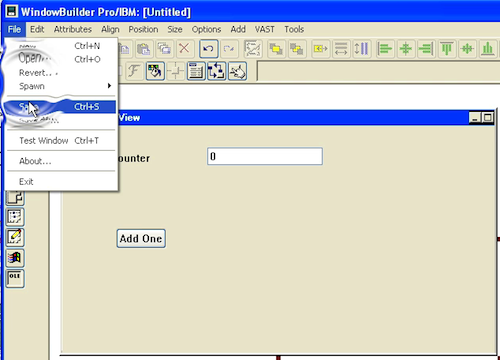Open the File menu

[x=14, y=29]
